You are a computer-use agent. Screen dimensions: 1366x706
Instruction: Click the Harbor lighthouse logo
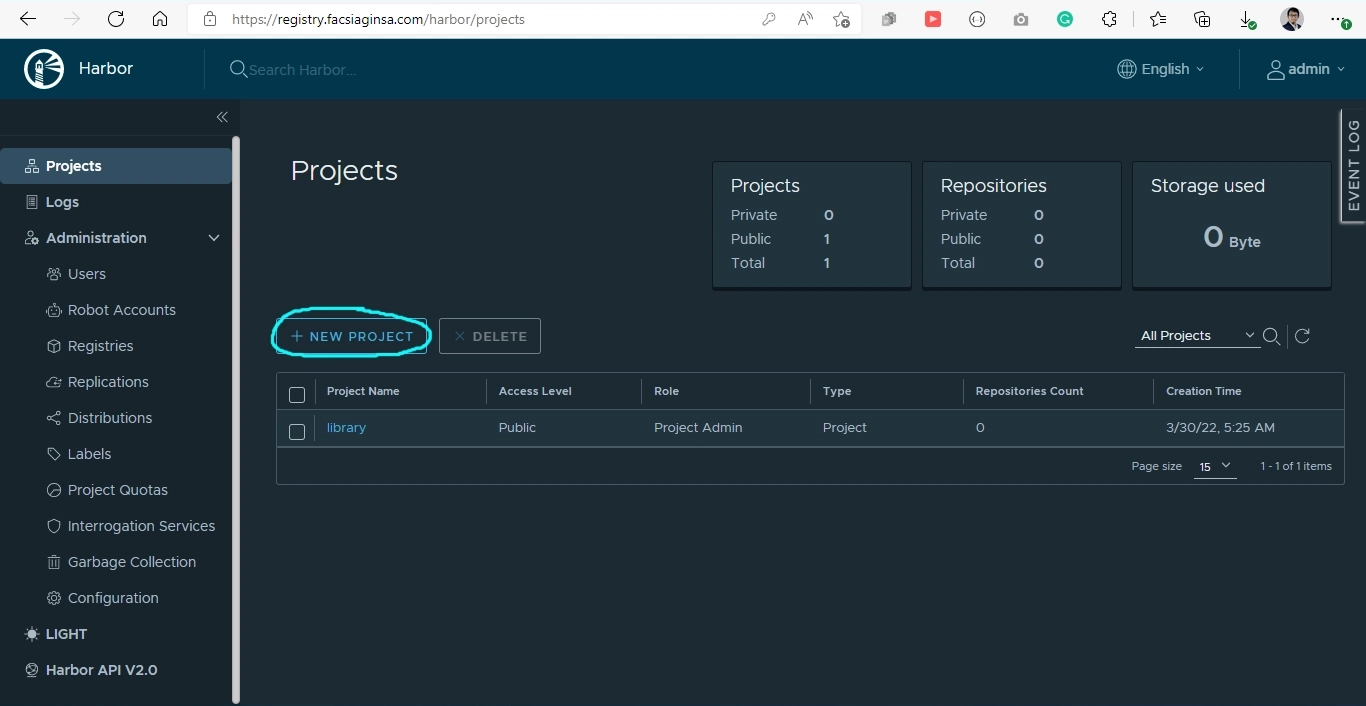click(44, 69)
